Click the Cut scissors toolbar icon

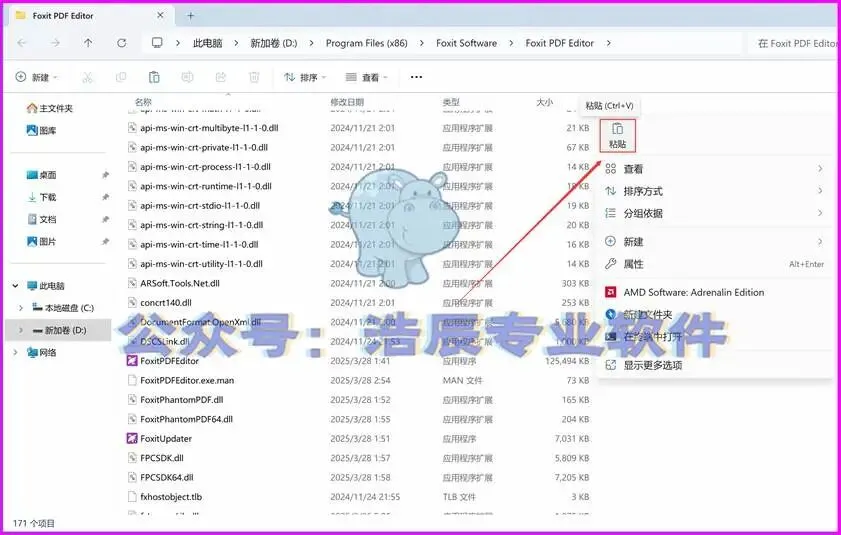[87, 77]
